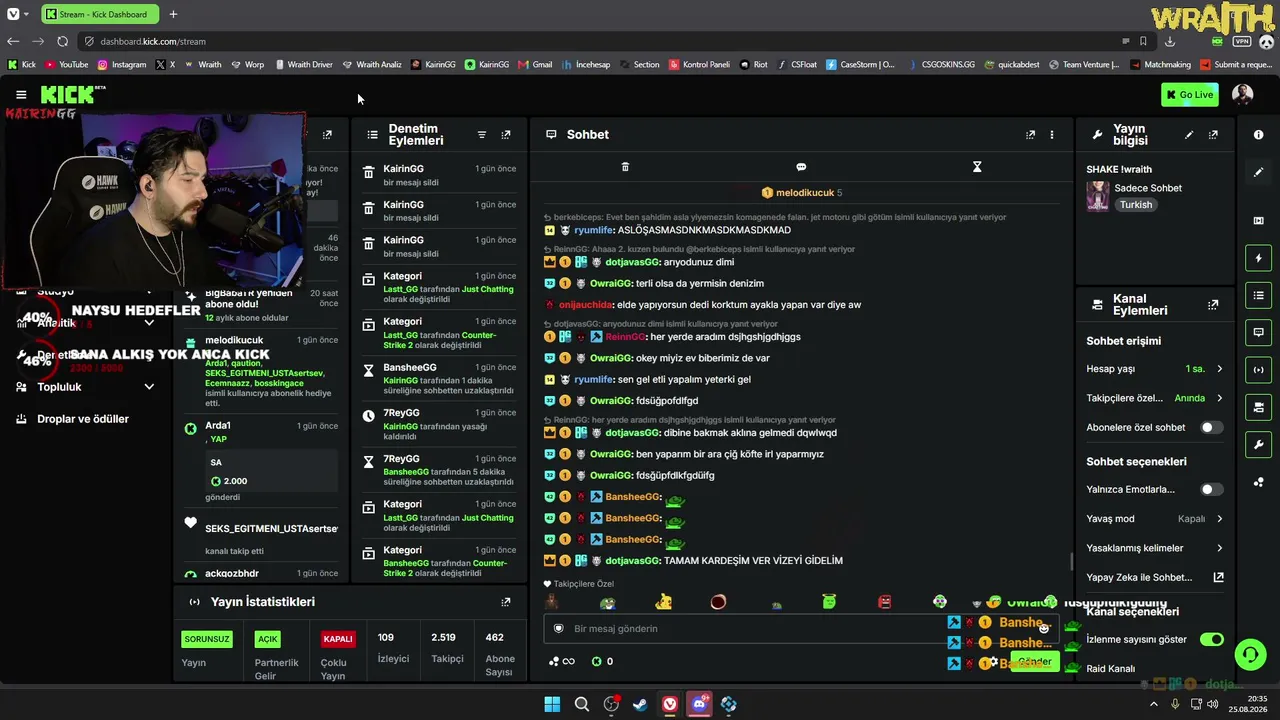Click the KAPALI multistream badge
Viewport: 1280px width, 720px height.
(338, 639)
